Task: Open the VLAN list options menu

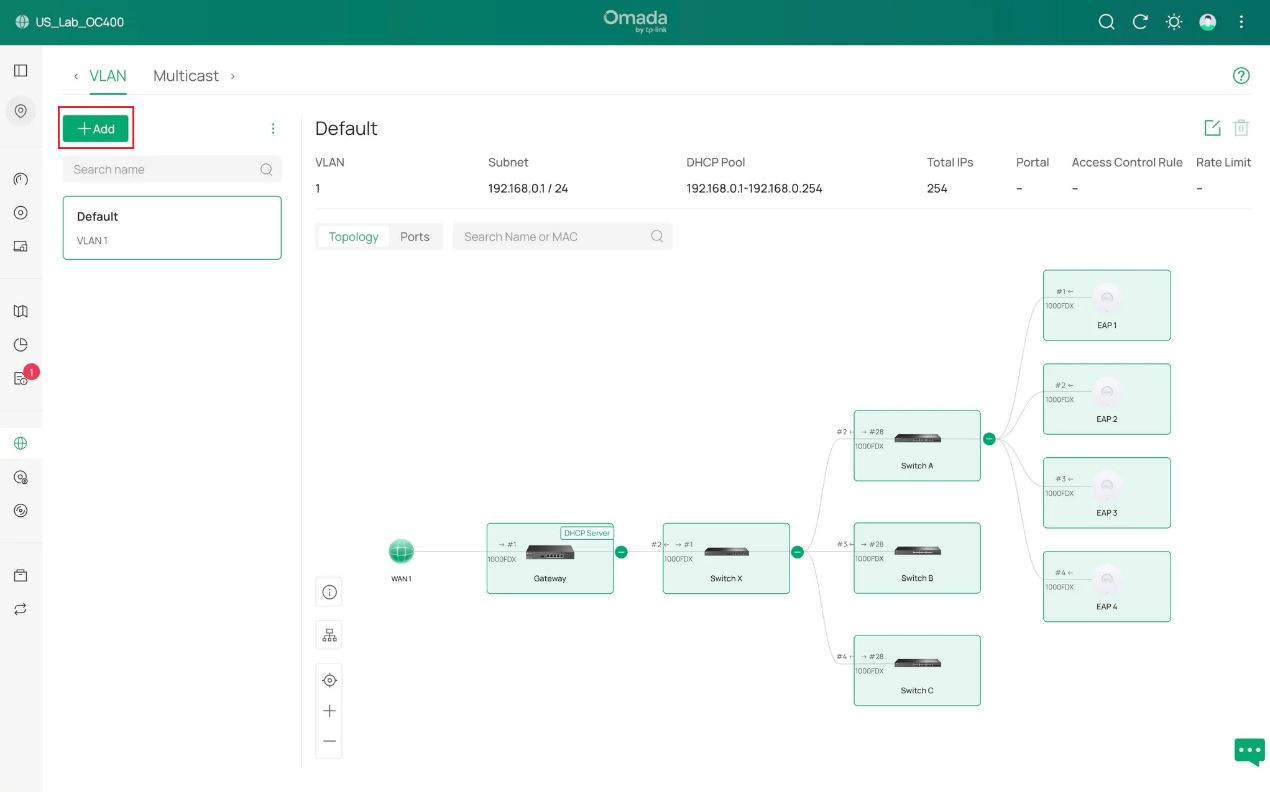Action: (x=273, y=128)
